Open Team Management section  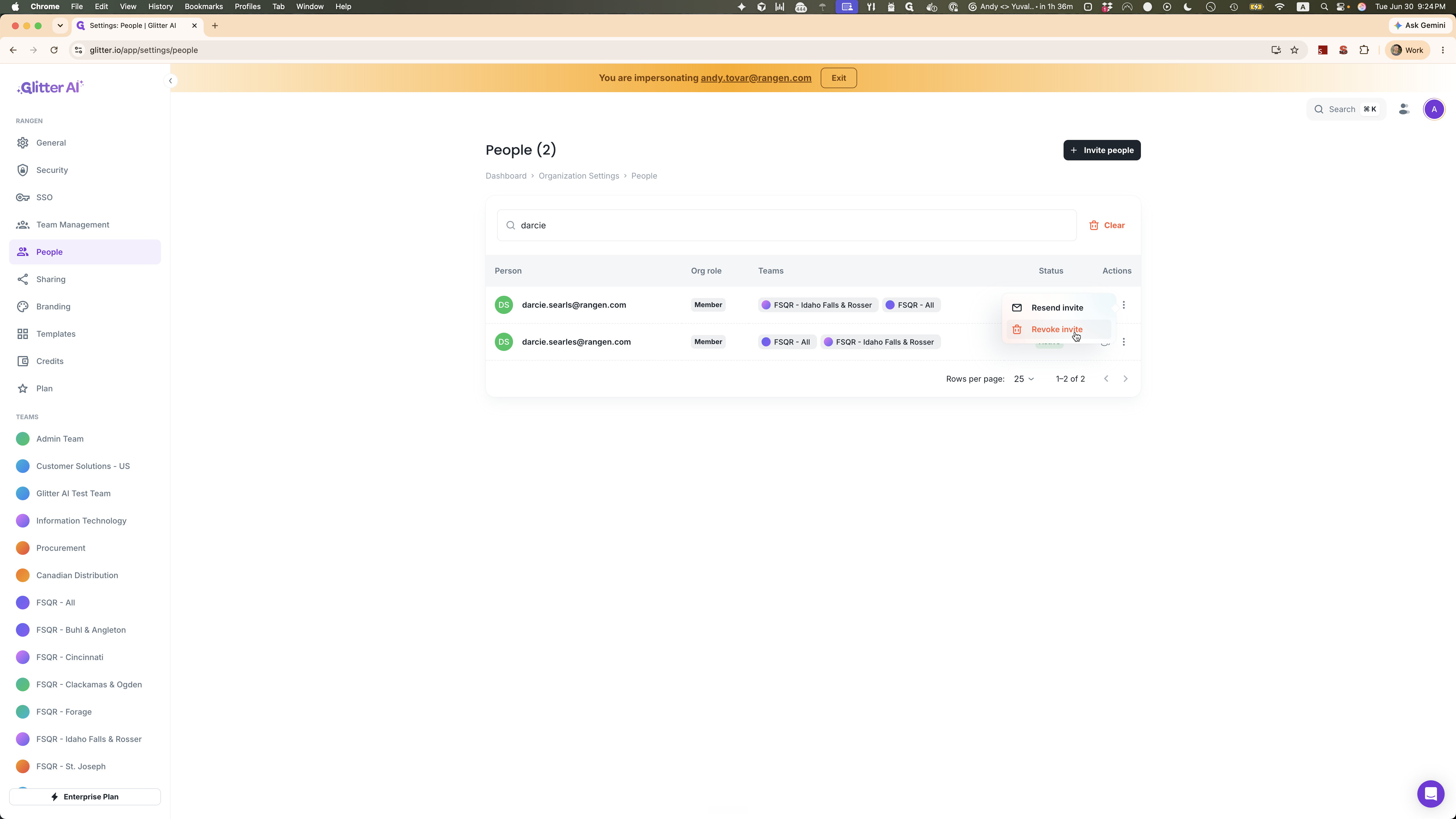point(85,225)
